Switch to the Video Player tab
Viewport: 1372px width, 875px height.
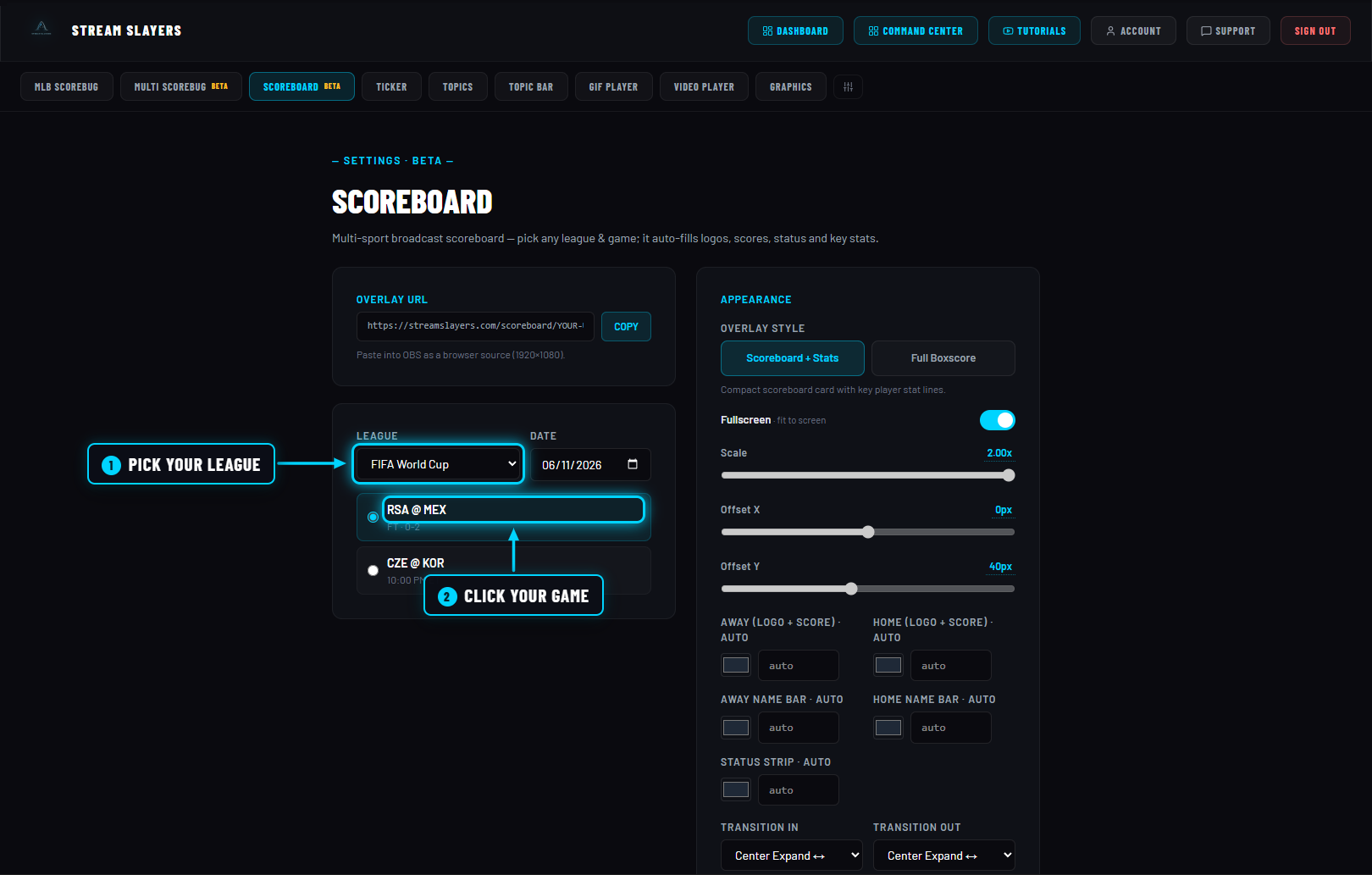pos(704,86)
